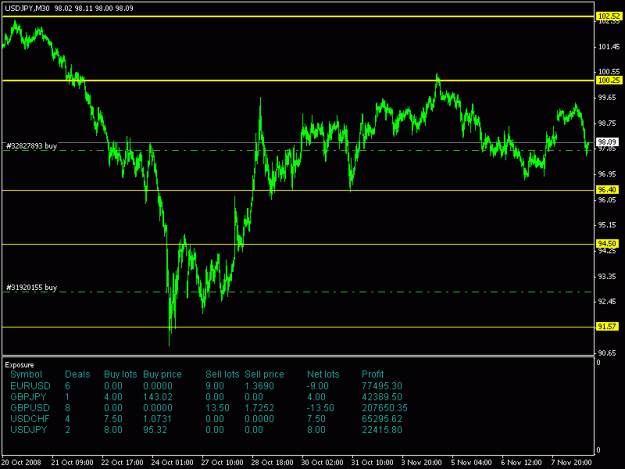
Task: Click the EURUSD net lots -9.00
Action: (318, 386)
